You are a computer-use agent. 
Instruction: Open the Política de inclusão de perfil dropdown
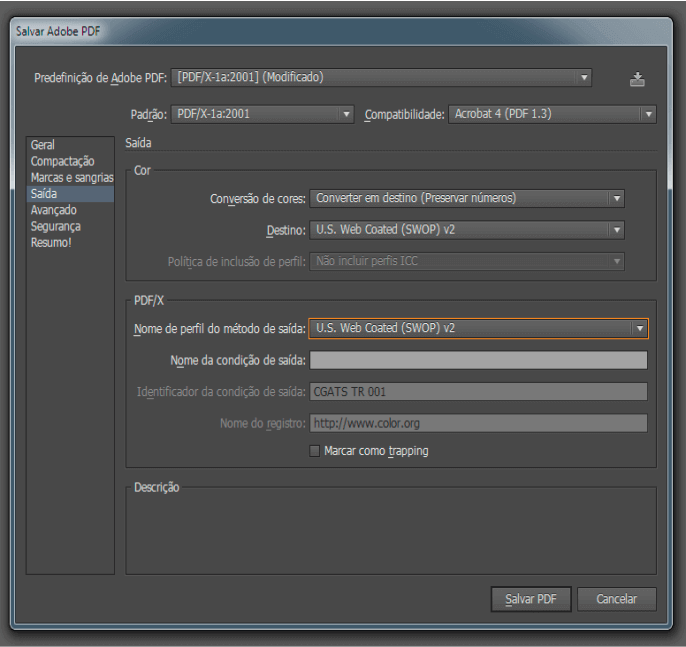[x=467, y=261]
